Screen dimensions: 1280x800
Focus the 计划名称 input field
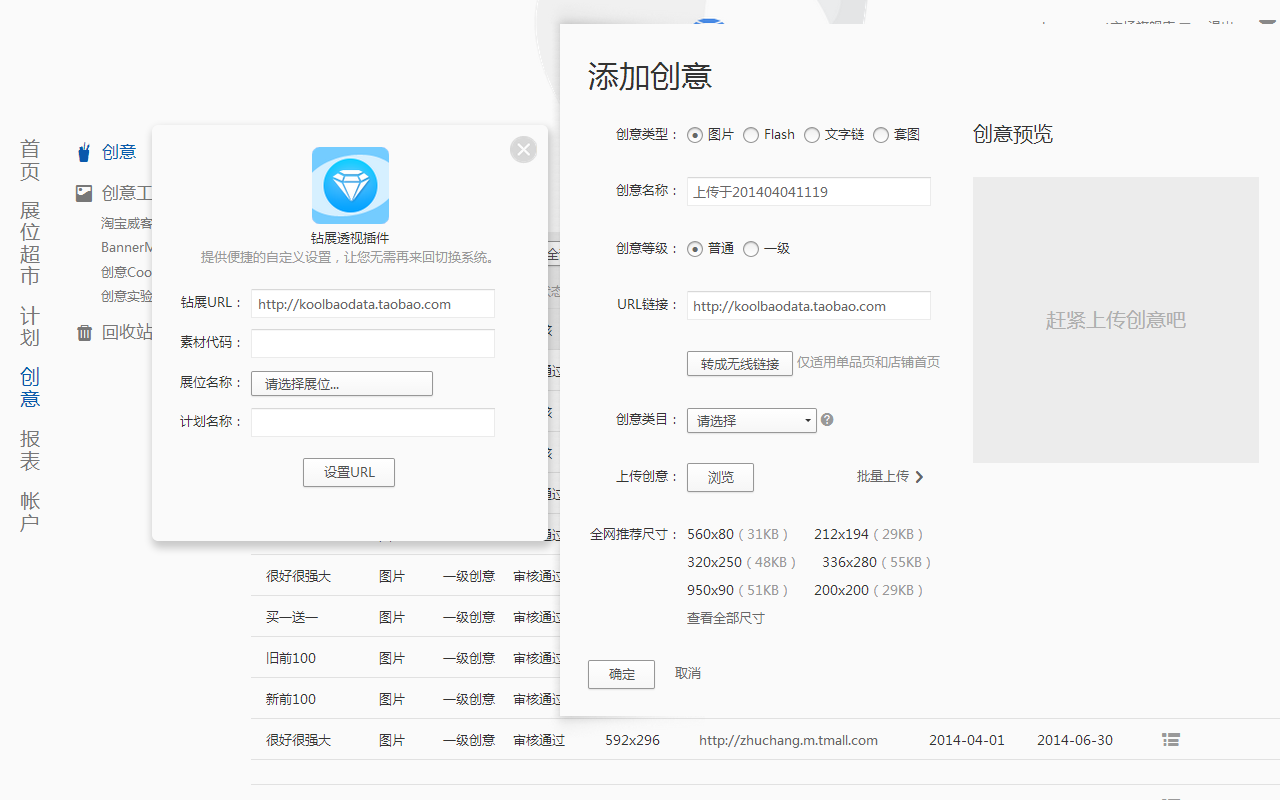tap(373, 422)
